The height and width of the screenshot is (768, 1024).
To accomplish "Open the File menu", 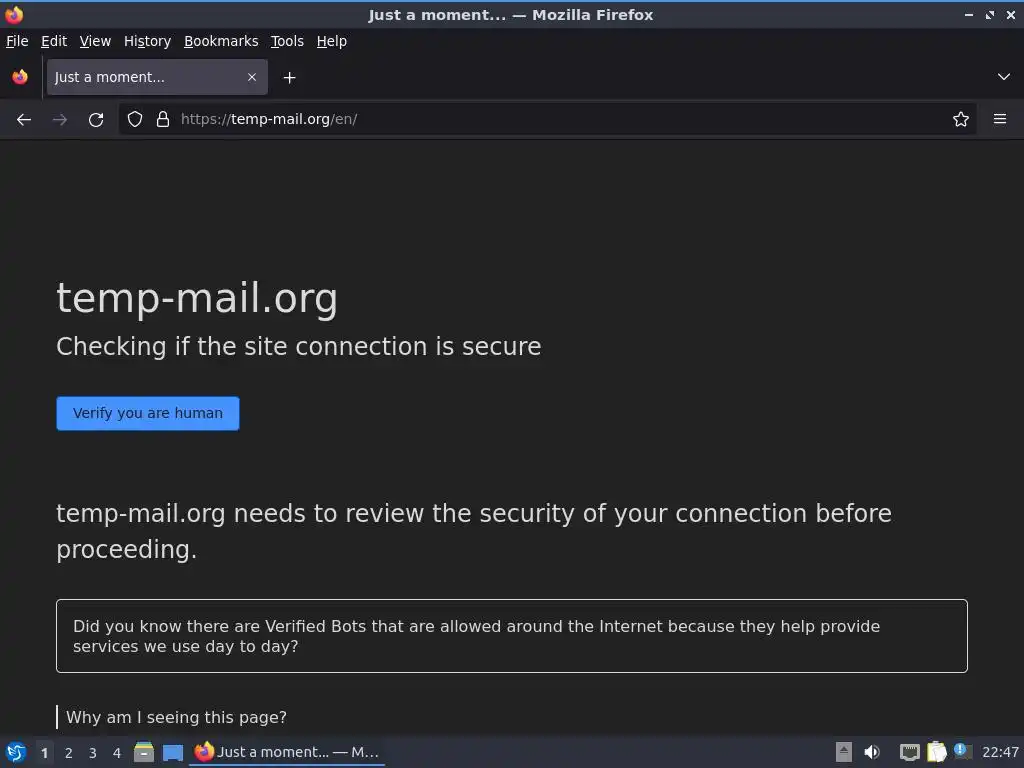I will 17,41.
